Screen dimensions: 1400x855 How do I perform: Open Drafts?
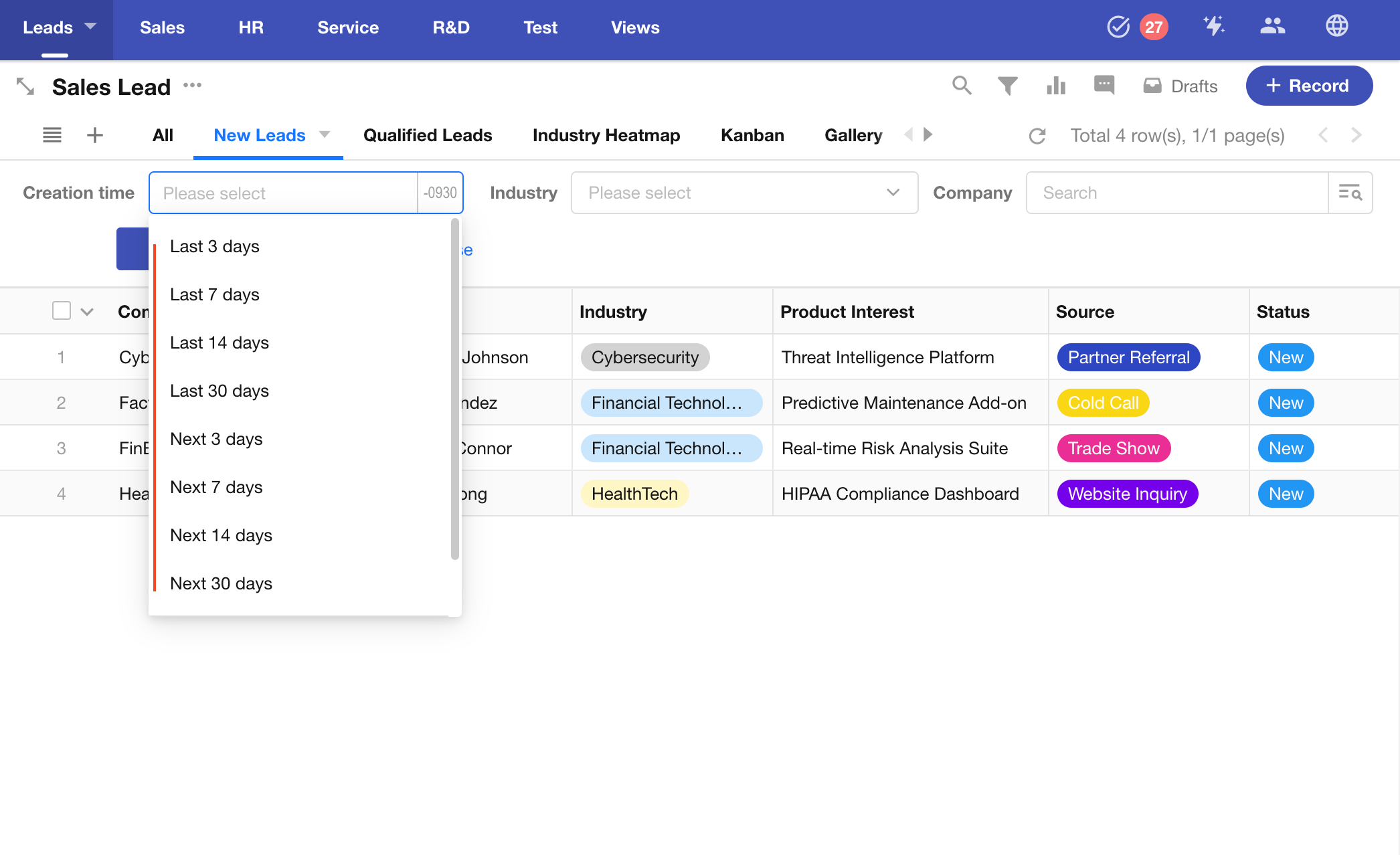click(x=1180, y=86)
